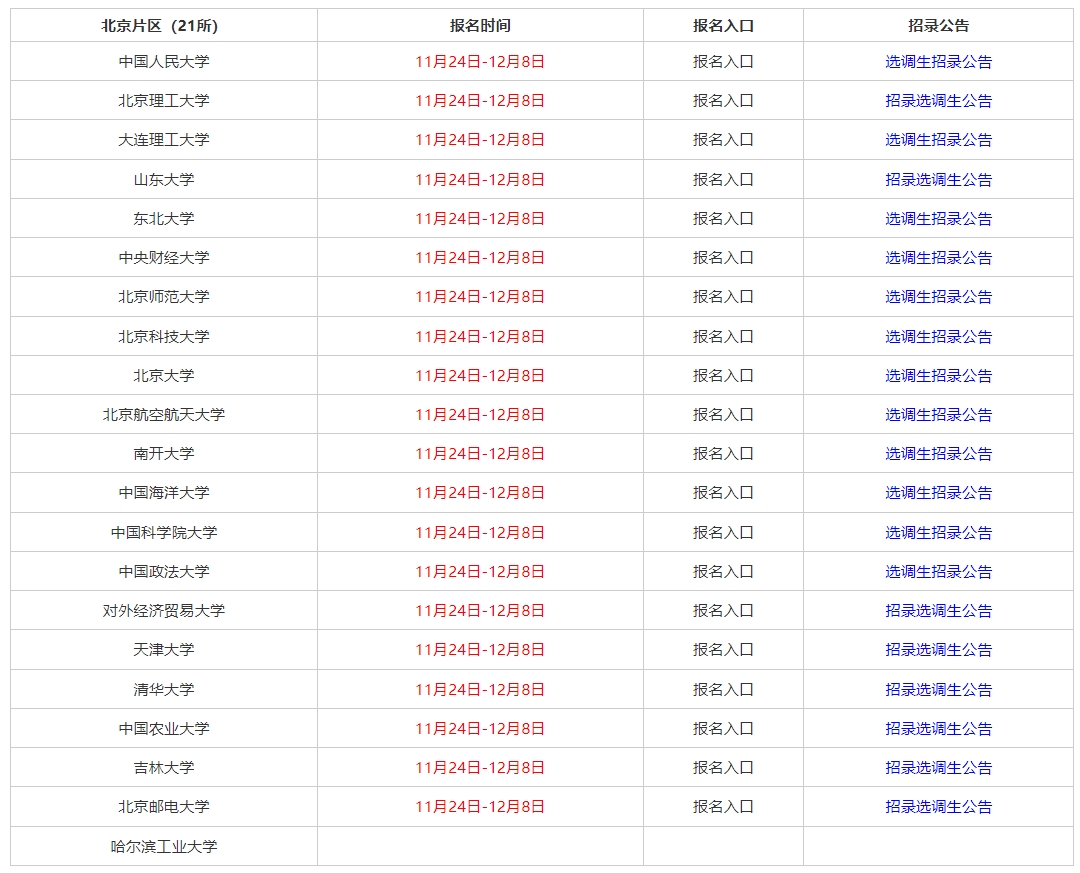Click 报名入口 in the 天津大学 row
Screen dimensions: 1080x873
click(723, 650)
